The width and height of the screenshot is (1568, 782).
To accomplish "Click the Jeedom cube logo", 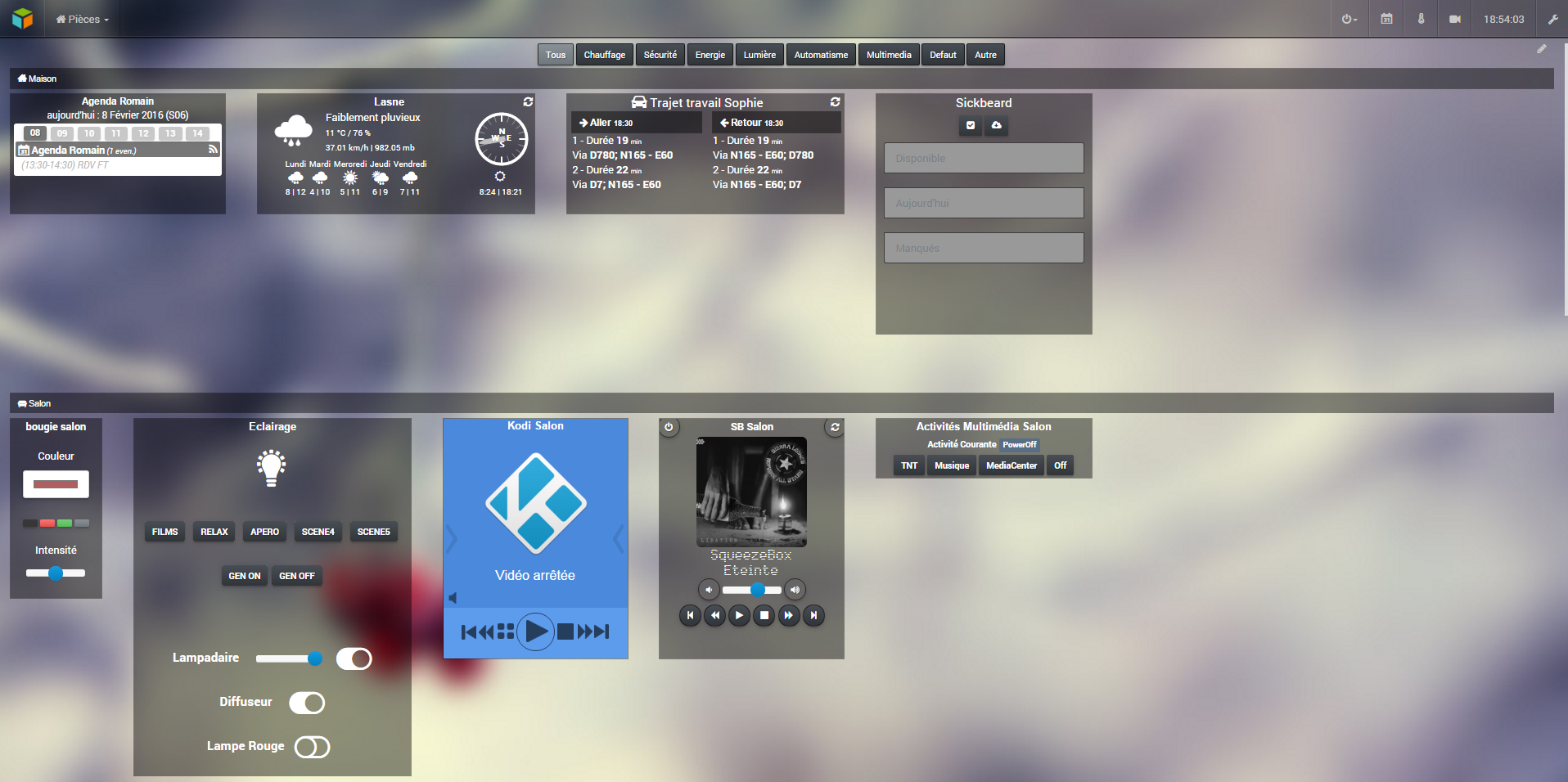I will tap(22, 18).
